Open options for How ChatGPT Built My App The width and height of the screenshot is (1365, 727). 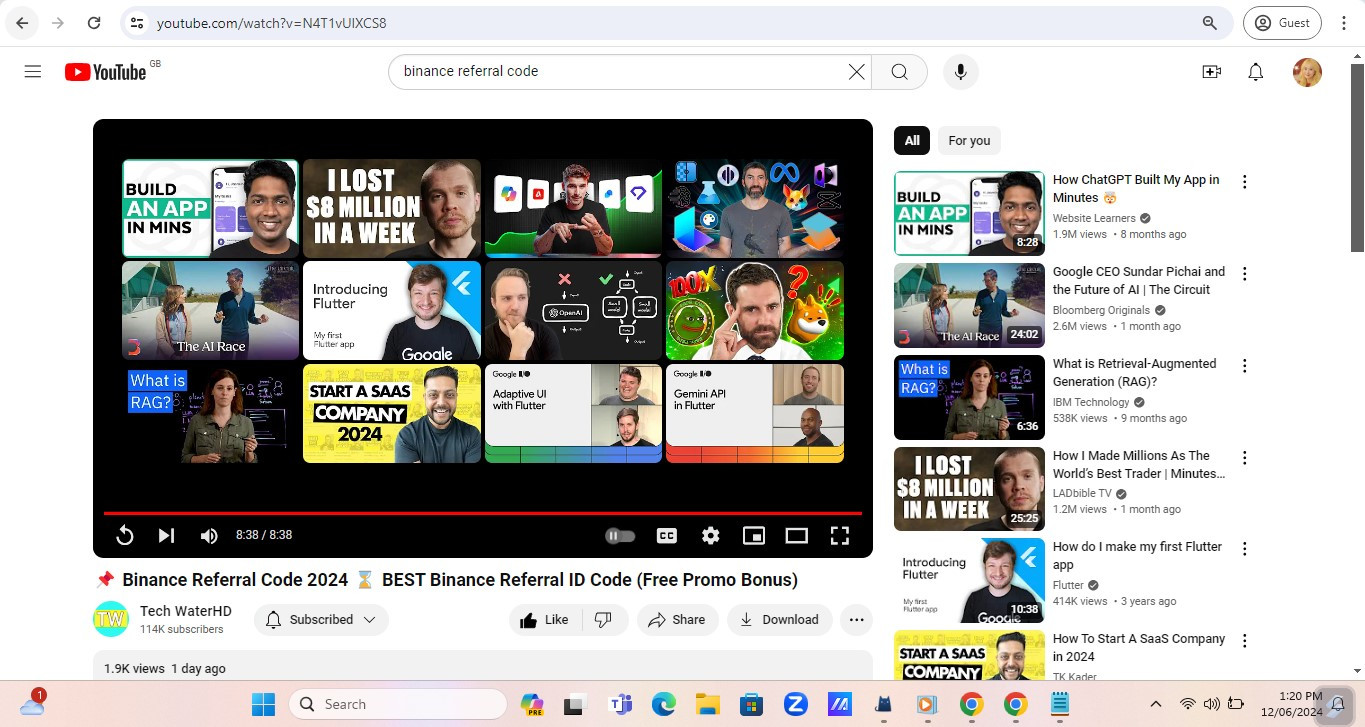(1245, 182)
